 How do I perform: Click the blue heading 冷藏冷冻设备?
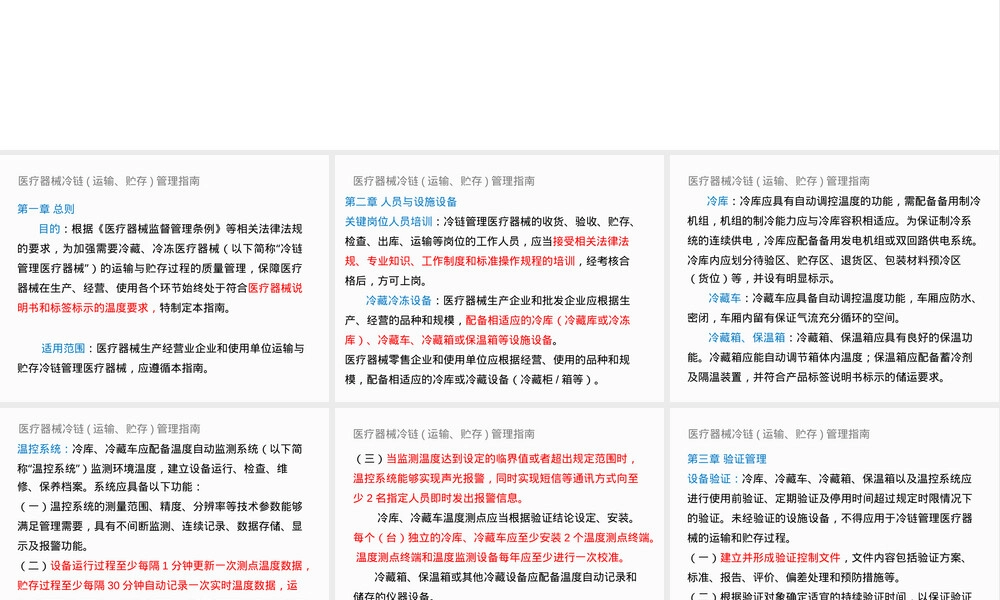point(399,300)
